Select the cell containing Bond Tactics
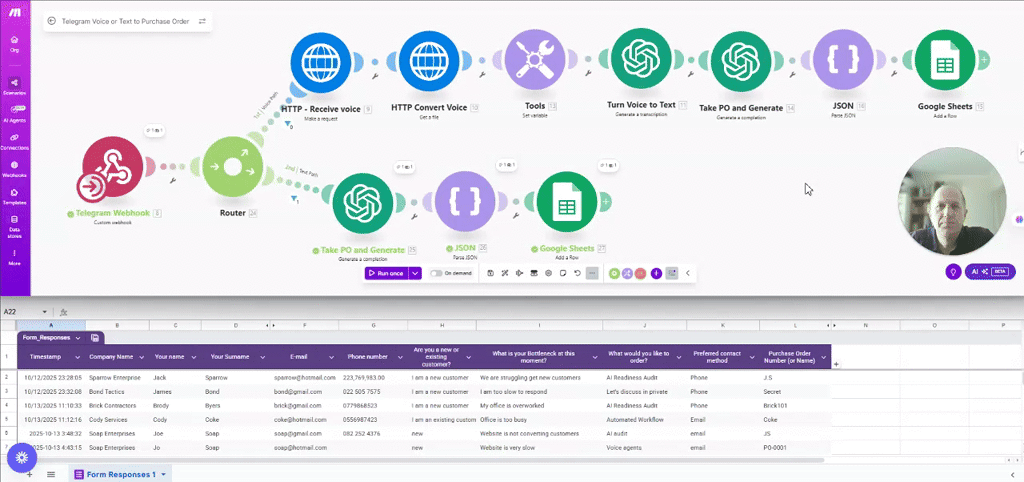 coord(118,392)
